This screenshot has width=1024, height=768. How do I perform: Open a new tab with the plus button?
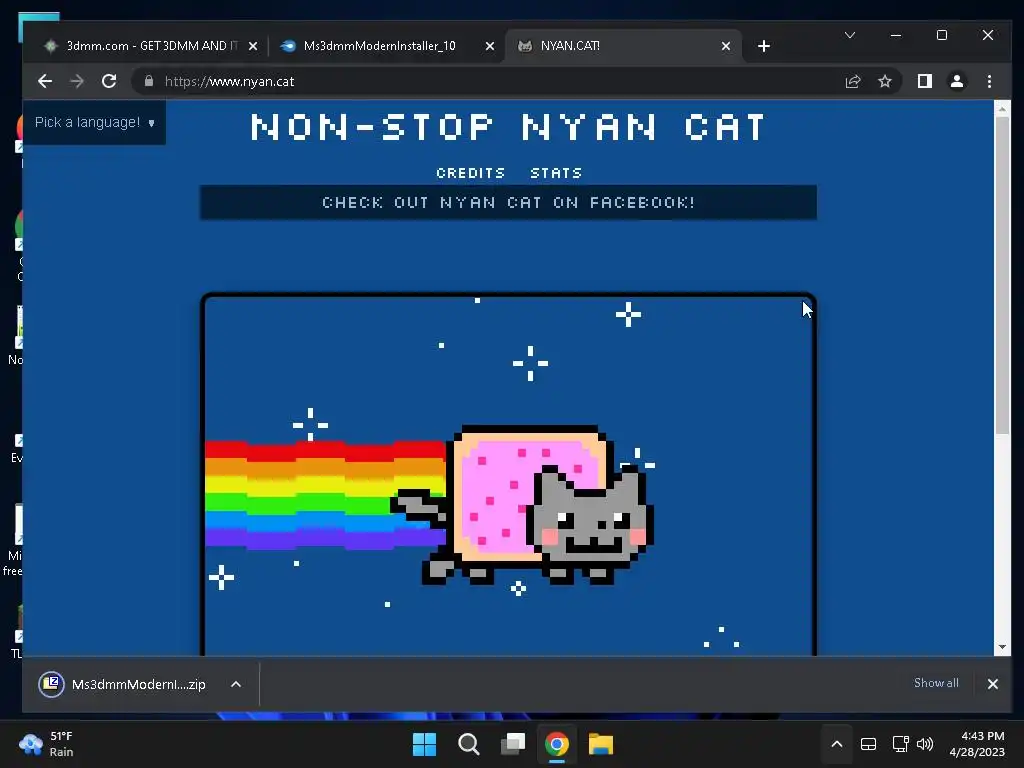tap(763, 46)
